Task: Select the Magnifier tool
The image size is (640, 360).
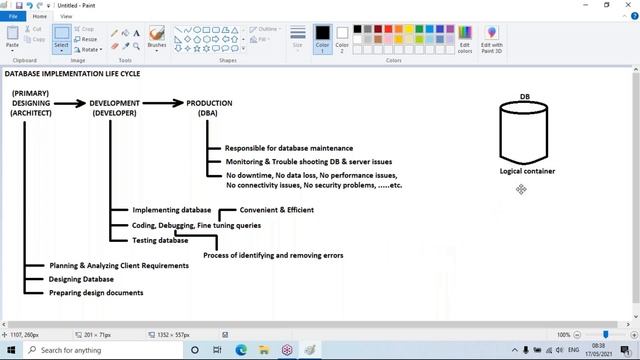Action: [x=136, y=46]
